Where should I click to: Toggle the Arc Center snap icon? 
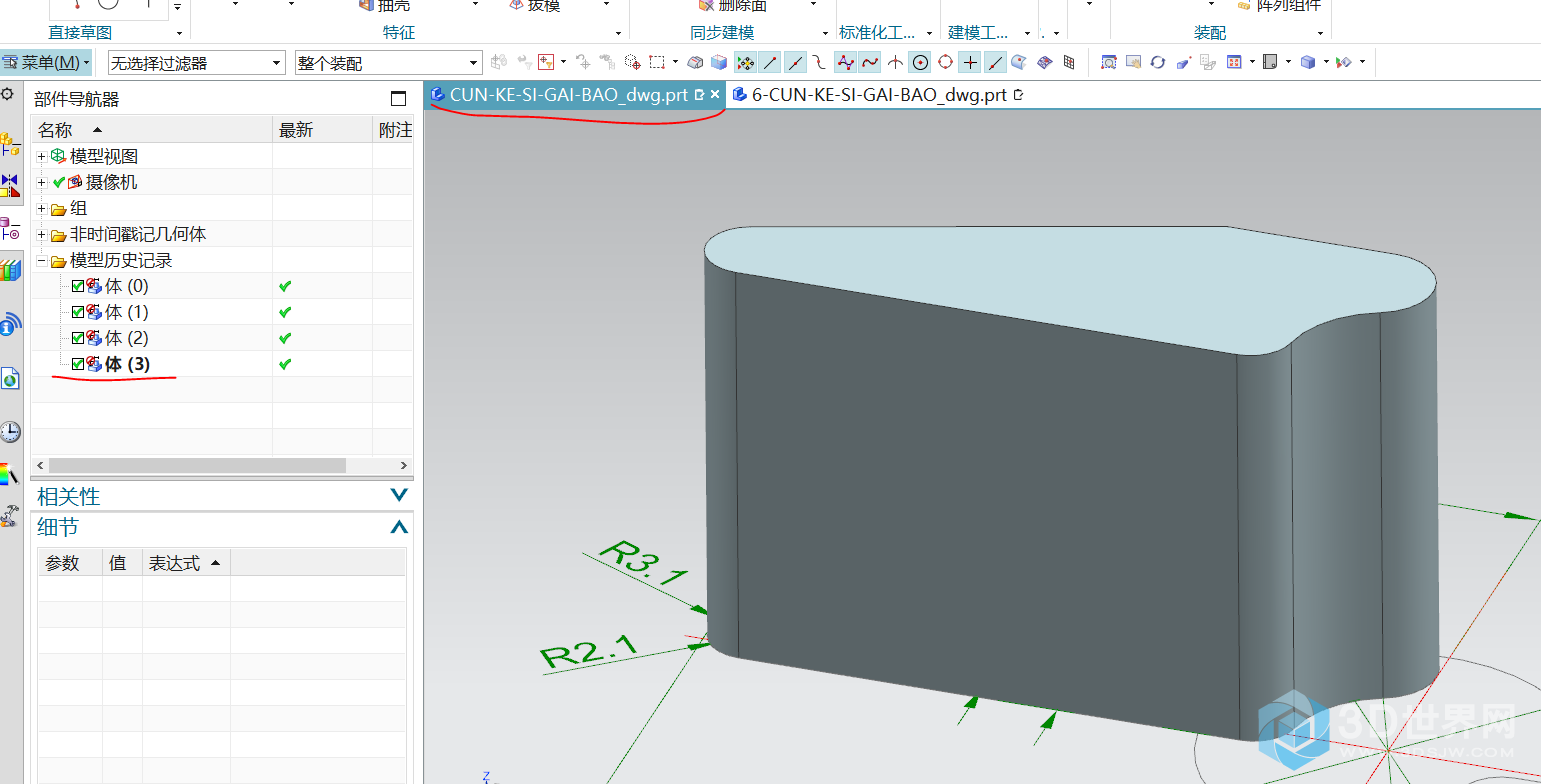click(920, 63)
